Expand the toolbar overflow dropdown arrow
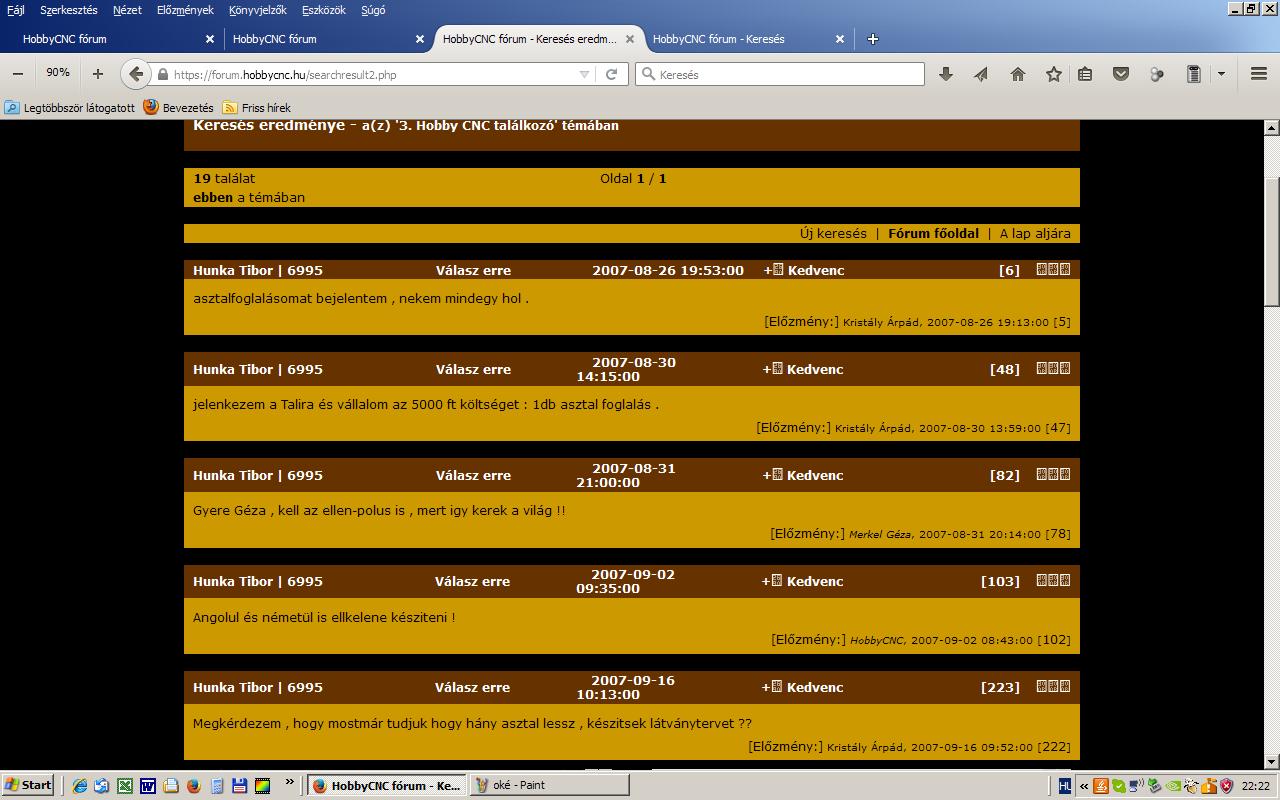 tap(1221, 74)
